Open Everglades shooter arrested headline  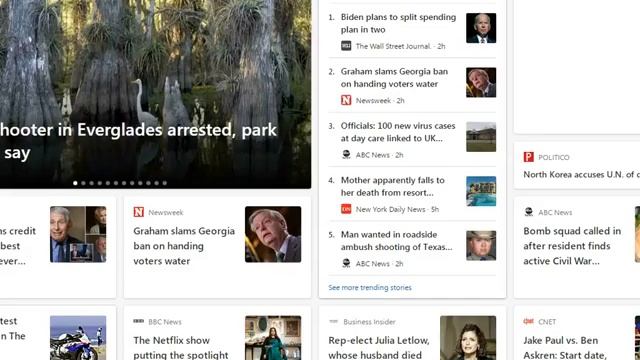(x=138, y=141)
